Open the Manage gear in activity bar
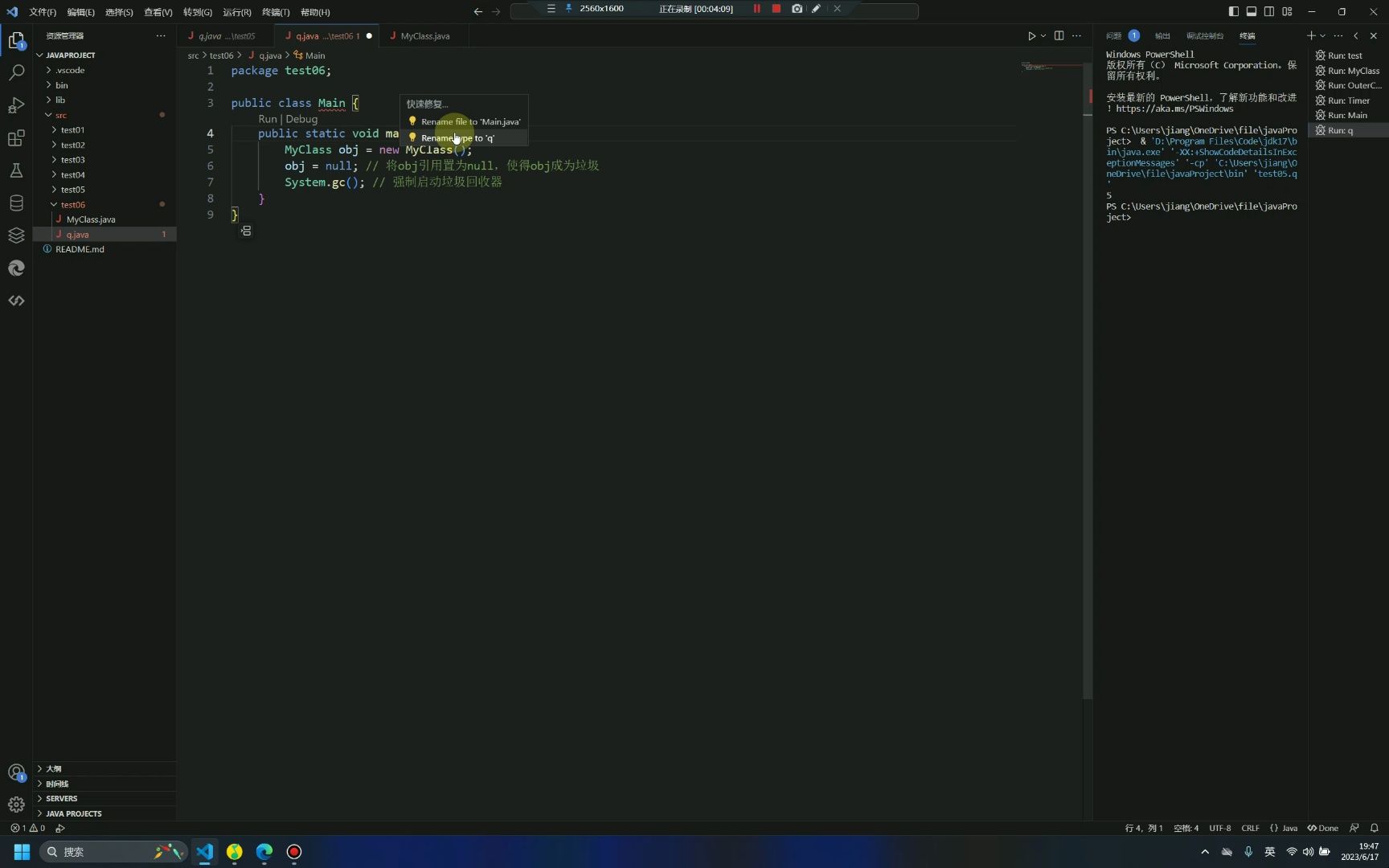 16,805
